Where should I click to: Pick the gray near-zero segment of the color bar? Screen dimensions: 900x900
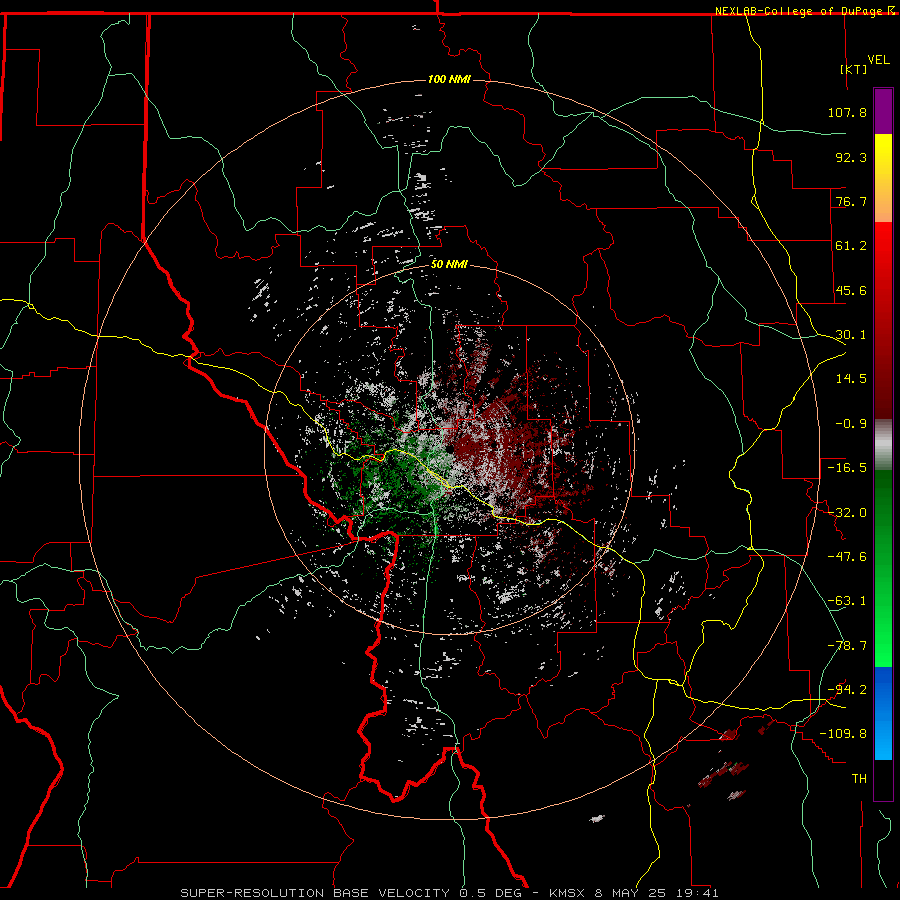coord(883,445)
